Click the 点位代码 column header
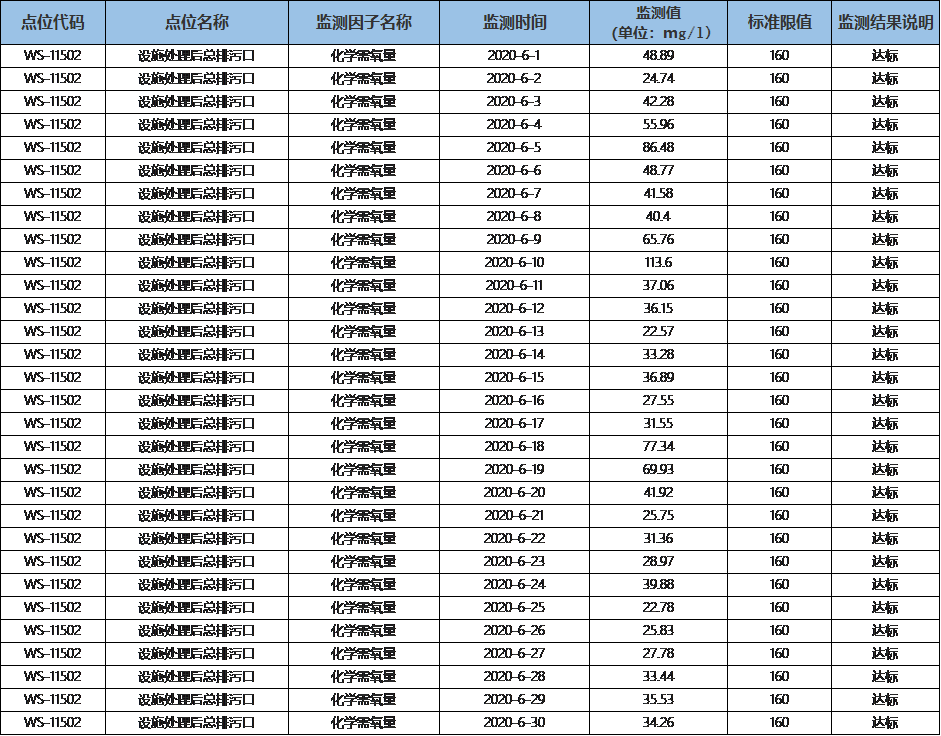Image resolution: width=941 pixels, height=736 pixels. (53, 23)
